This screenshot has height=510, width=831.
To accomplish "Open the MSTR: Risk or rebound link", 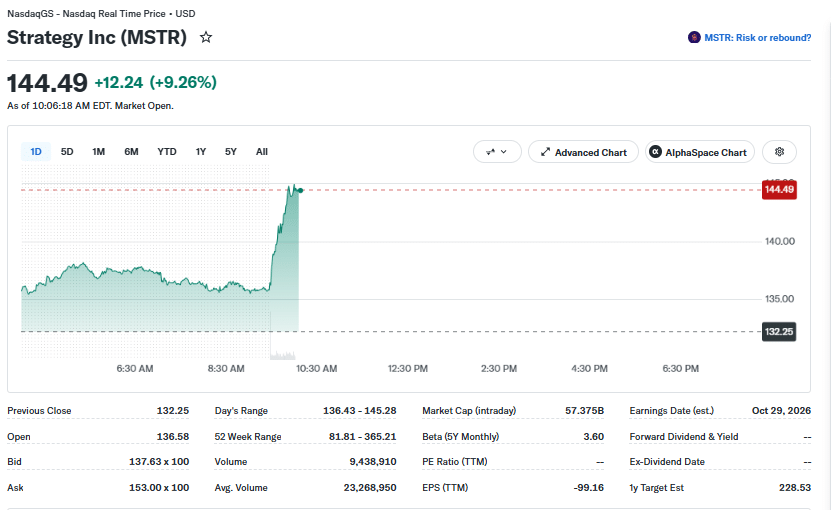I will click(757, 38).
